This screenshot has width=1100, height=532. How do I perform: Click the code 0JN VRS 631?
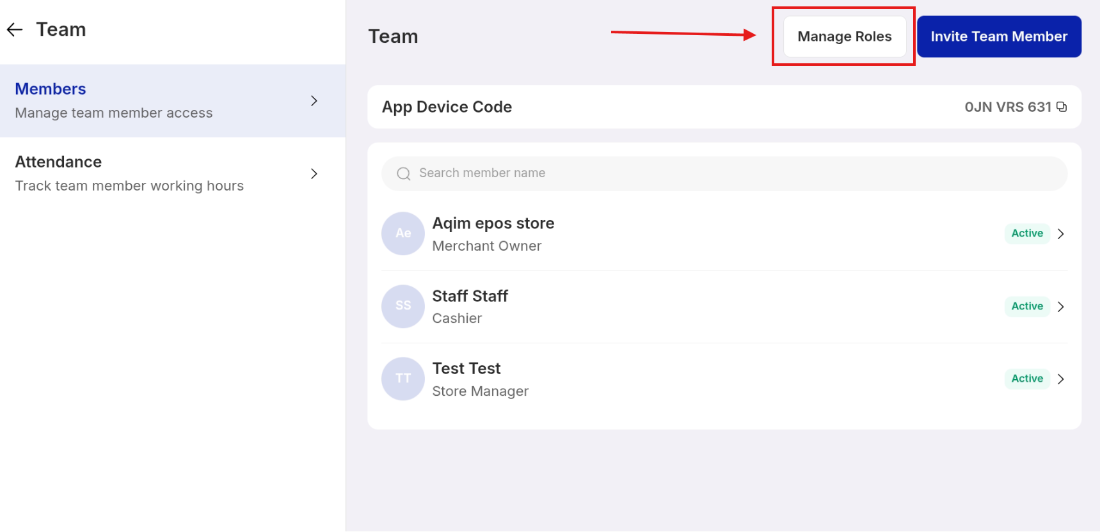click(1008, 107)
